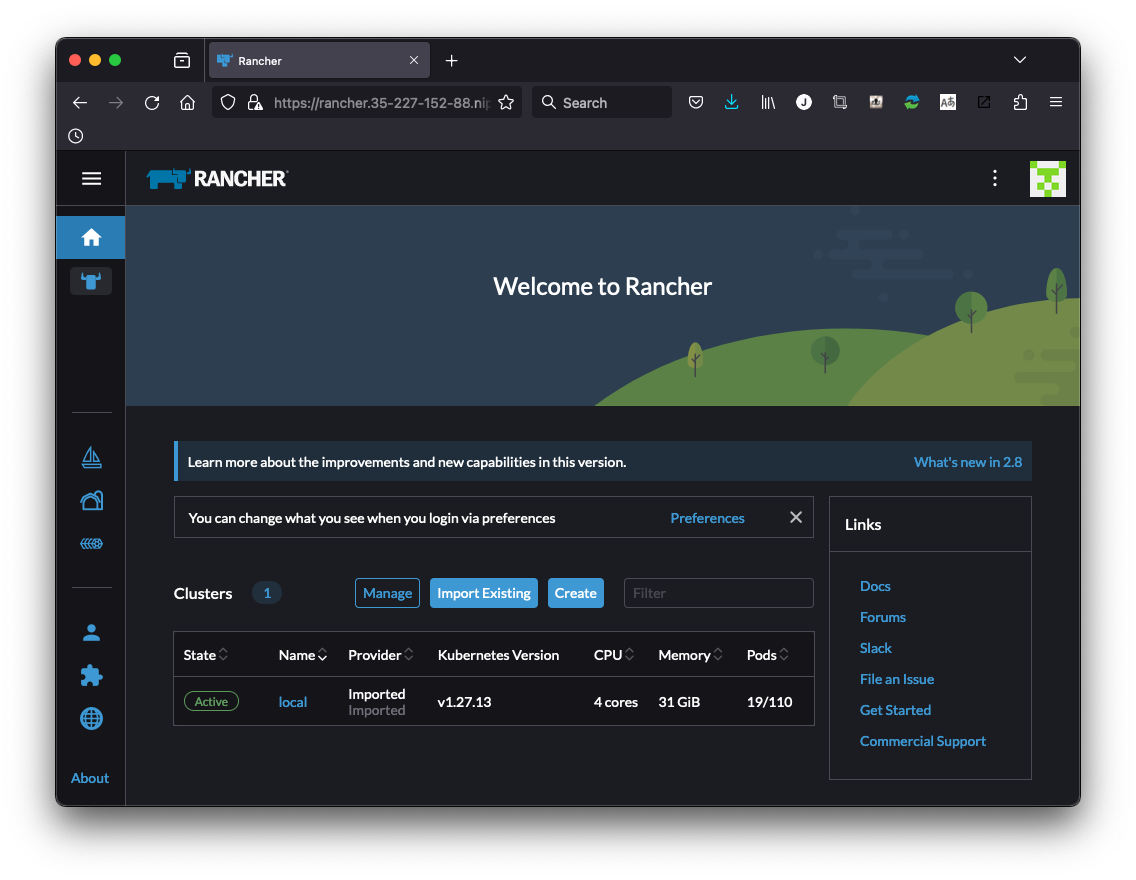Viewport: 1136px width, 880px height.
Task: Click the Manage clusters button
Action: click(x=387, y=593)
